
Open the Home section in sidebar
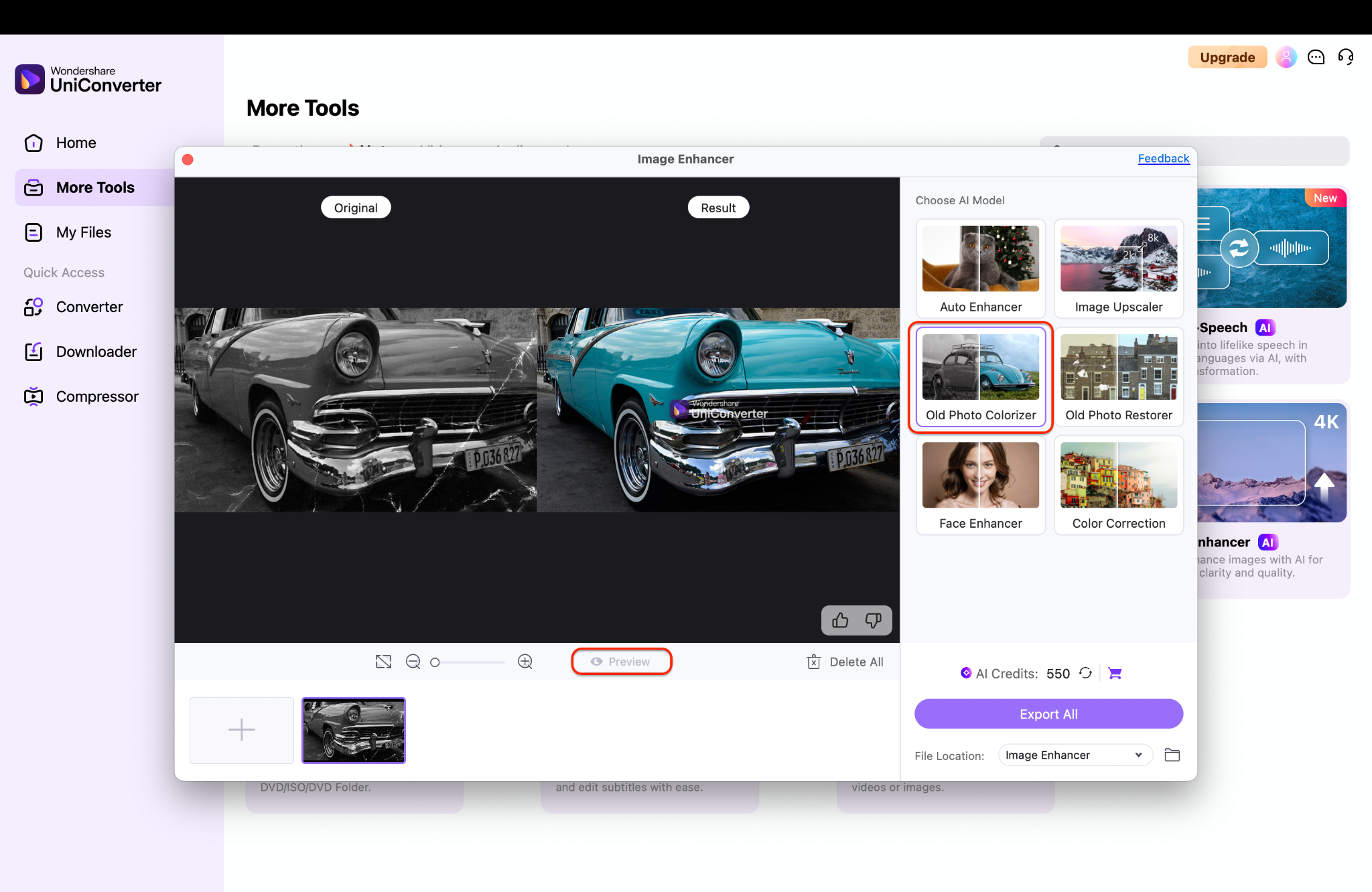pos(60,143)
